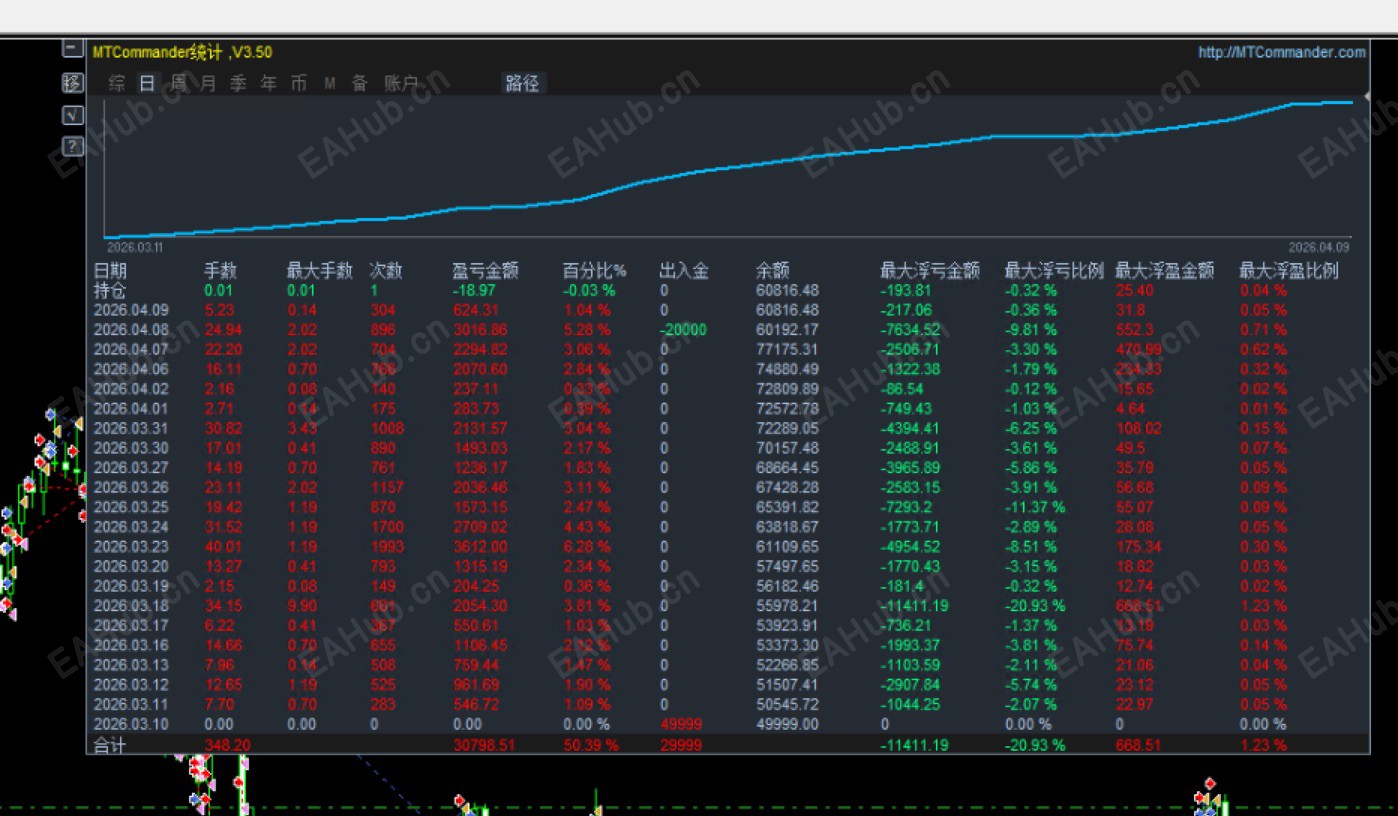This screenshot has width=1398, height=816.
Task: Click the 49999 deposit value on 2026.03.10
Action: [681, 724]
